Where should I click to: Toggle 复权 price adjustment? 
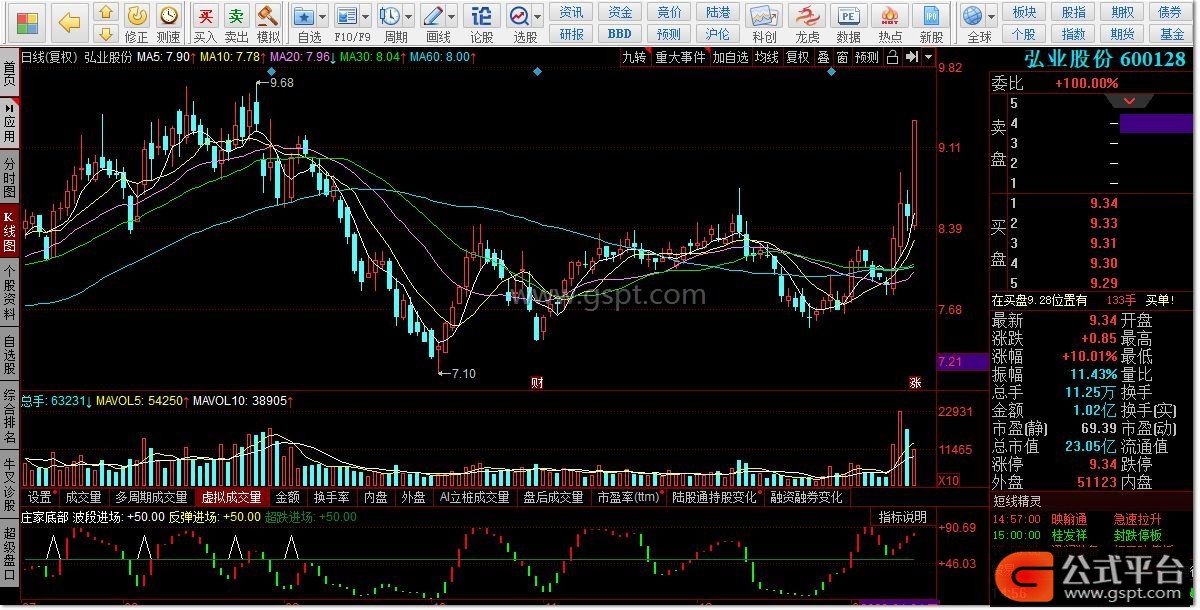[x=797, y=57]
